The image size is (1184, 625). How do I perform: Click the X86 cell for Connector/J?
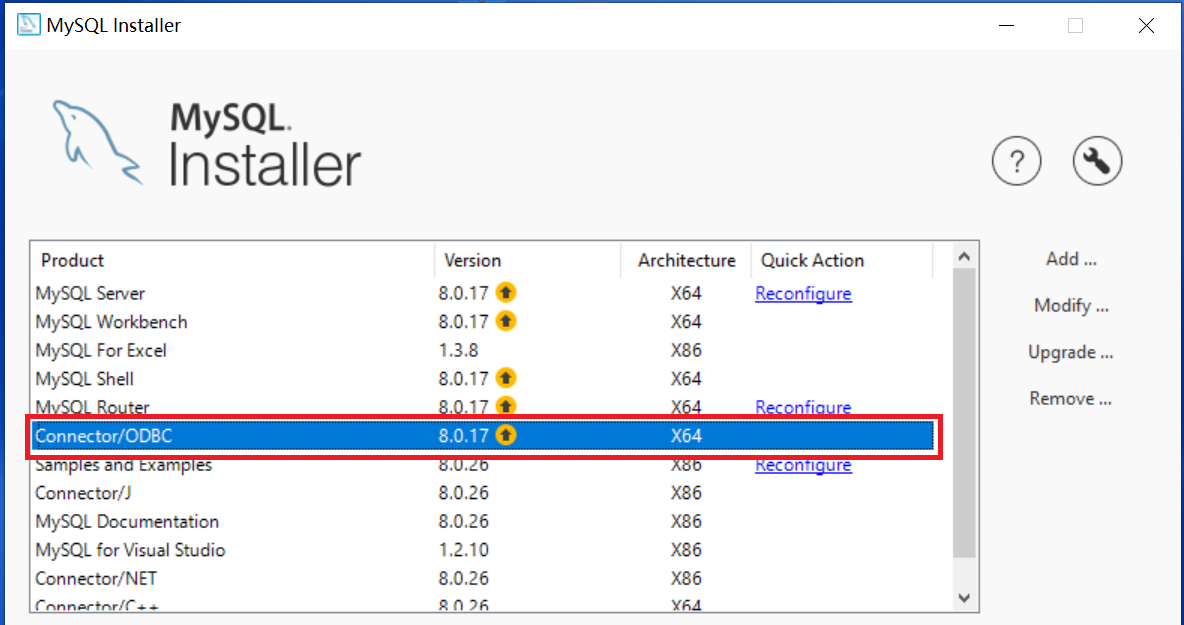686,493
